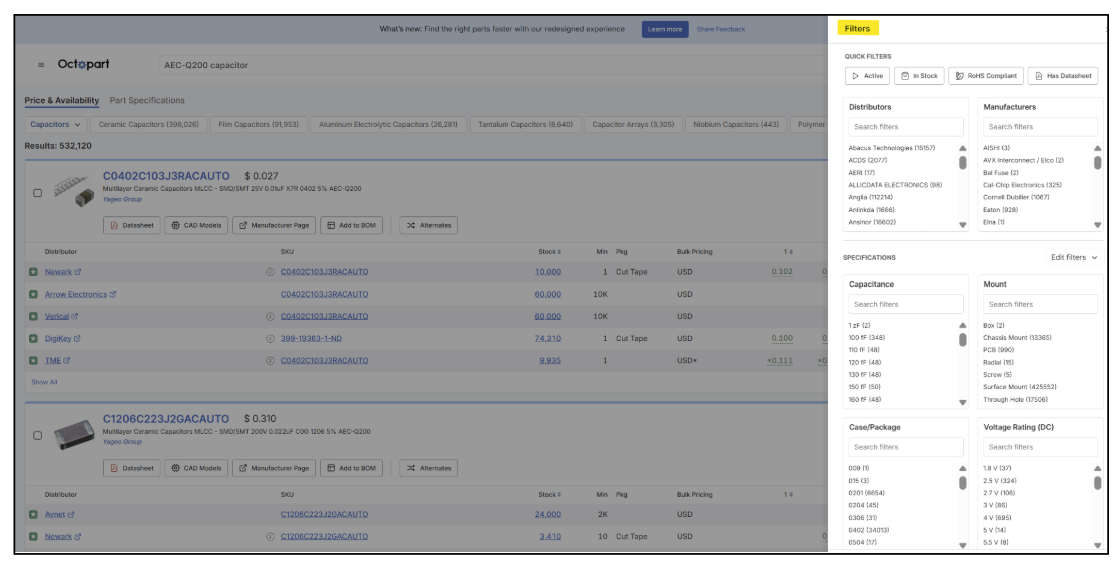Viewport: 1120px width, 565px height.
Task: Click the Newark external link icon for C0402C103J3RACAUTO
Action: tap(78, 272)
